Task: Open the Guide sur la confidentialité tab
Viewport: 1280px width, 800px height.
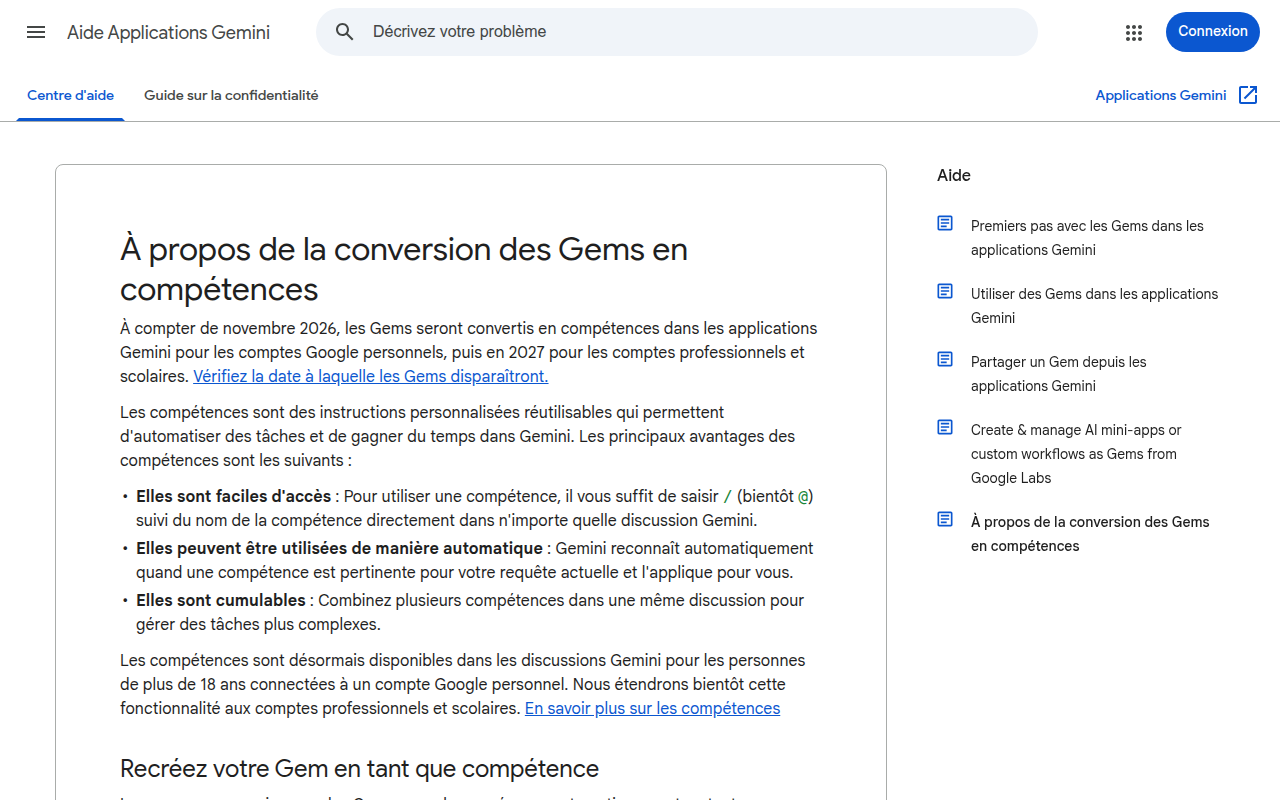Action: coord(231,96)
